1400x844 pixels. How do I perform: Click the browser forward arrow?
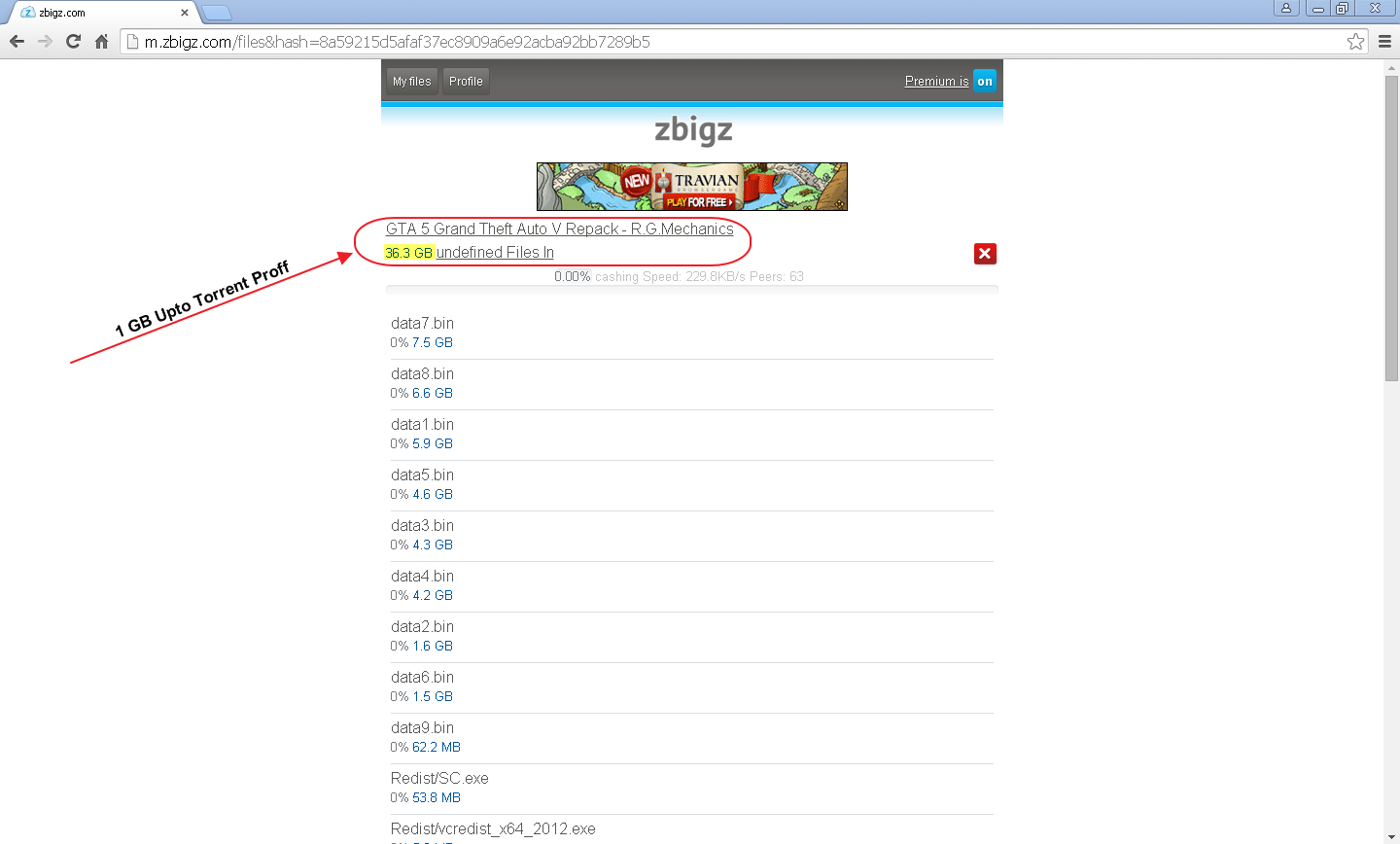tap(45, 42)
